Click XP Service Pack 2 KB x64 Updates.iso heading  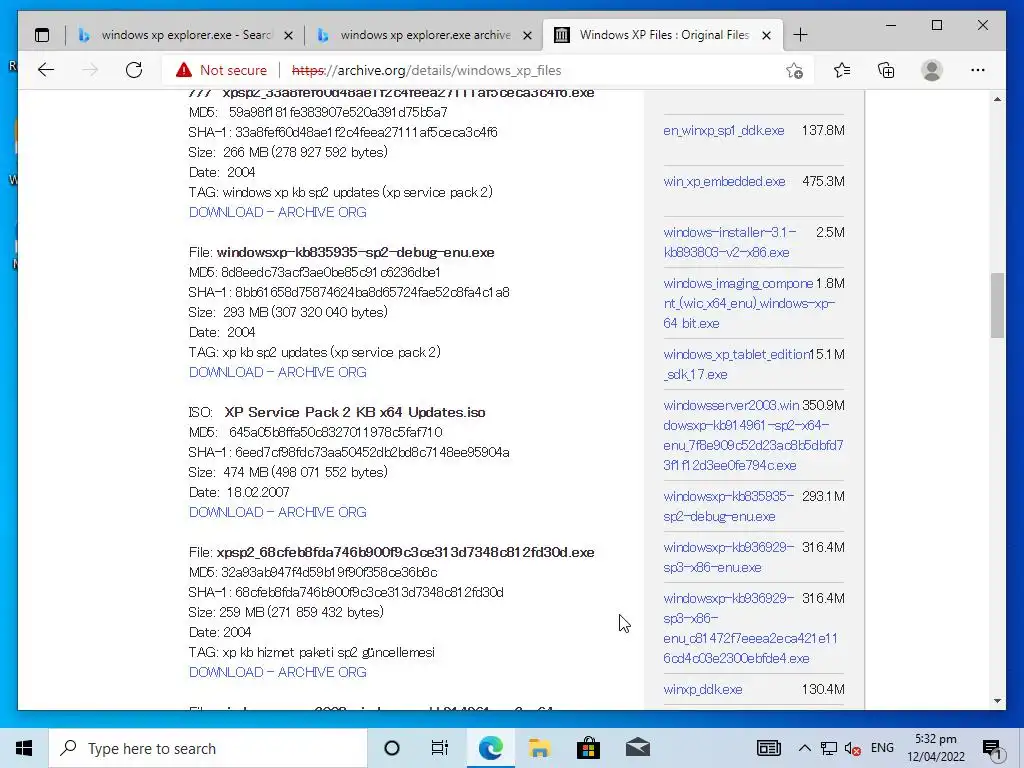[355, 412]
